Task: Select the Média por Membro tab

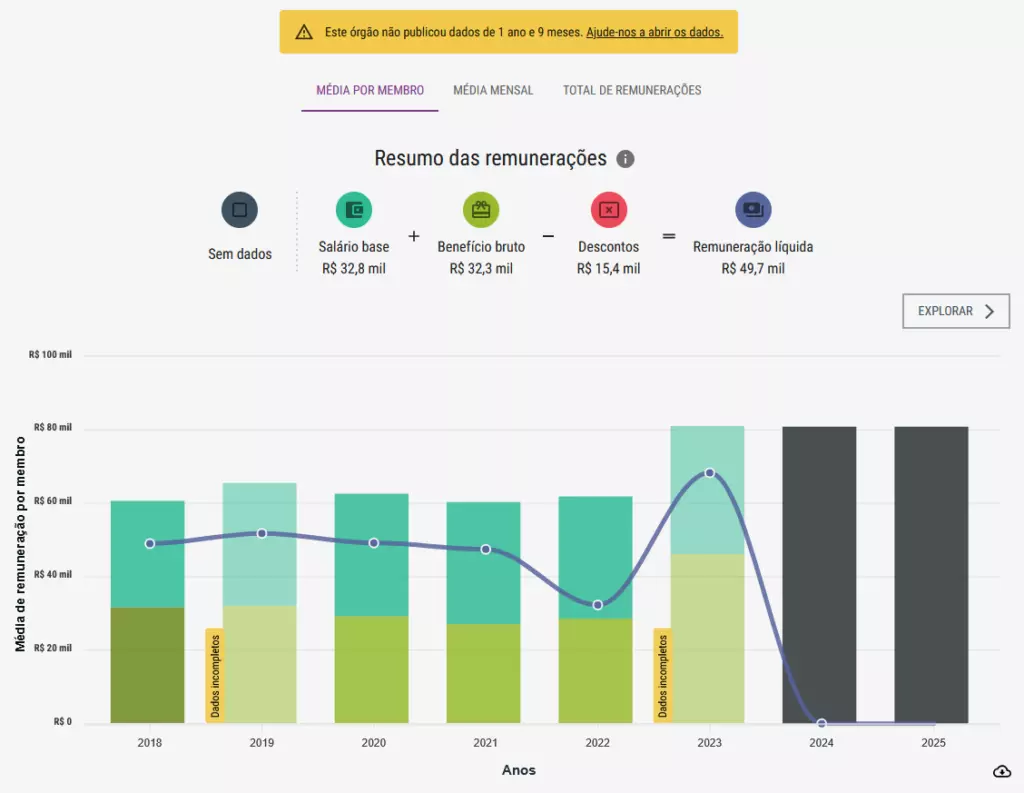Action: (370, 90)
